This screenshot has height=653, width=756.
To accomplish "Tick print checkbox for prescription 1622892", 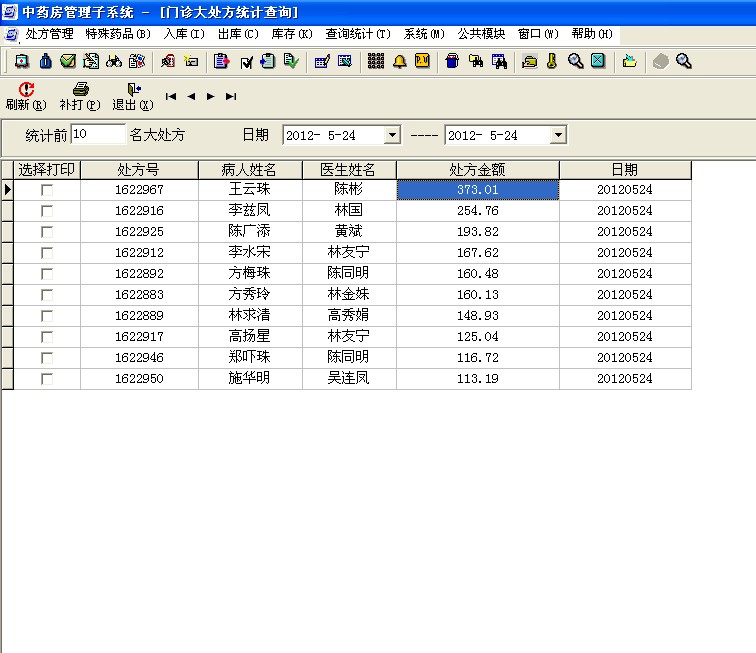I will tap(47, 274).
